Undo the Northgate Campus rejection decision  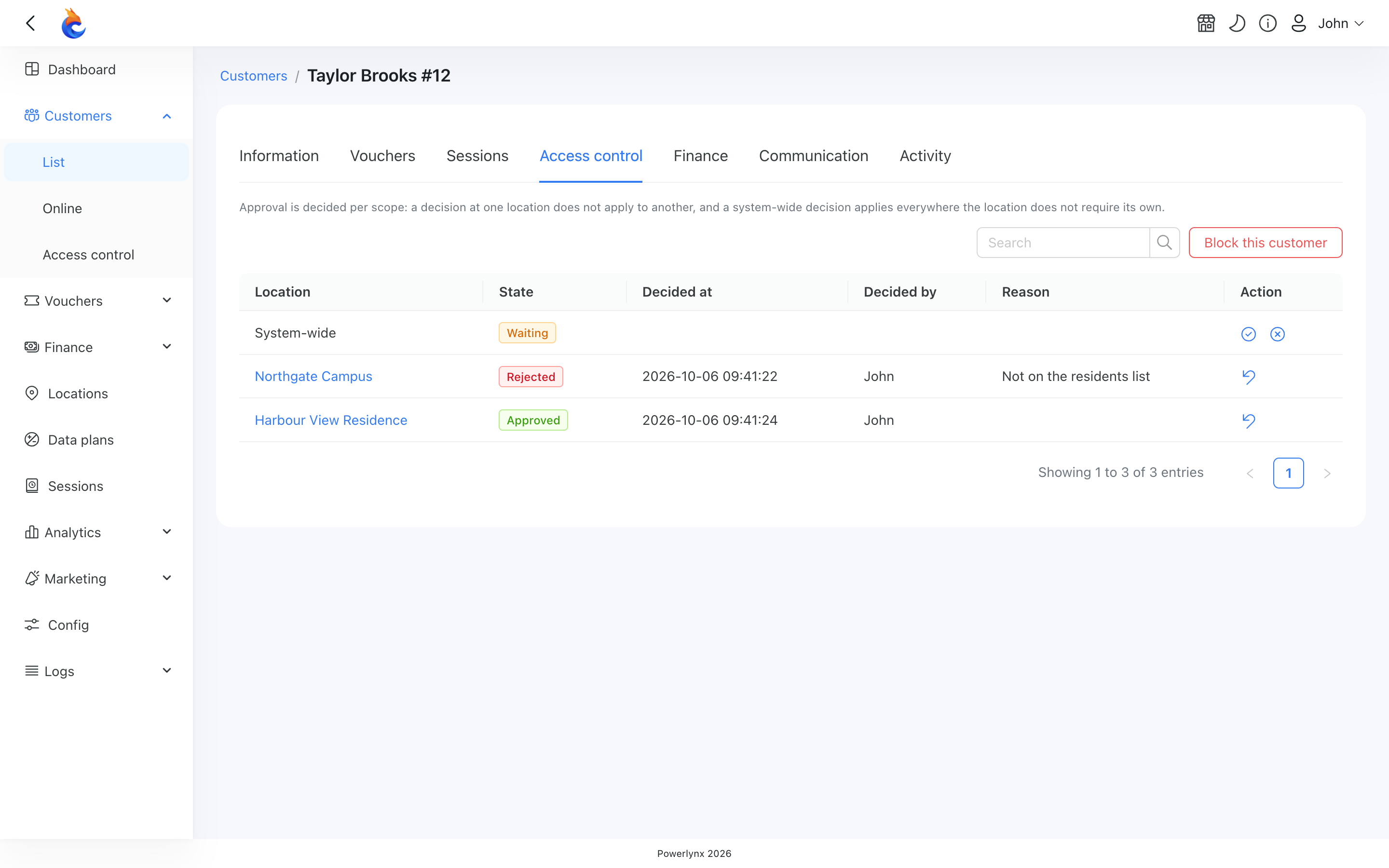coord(1248,377)
